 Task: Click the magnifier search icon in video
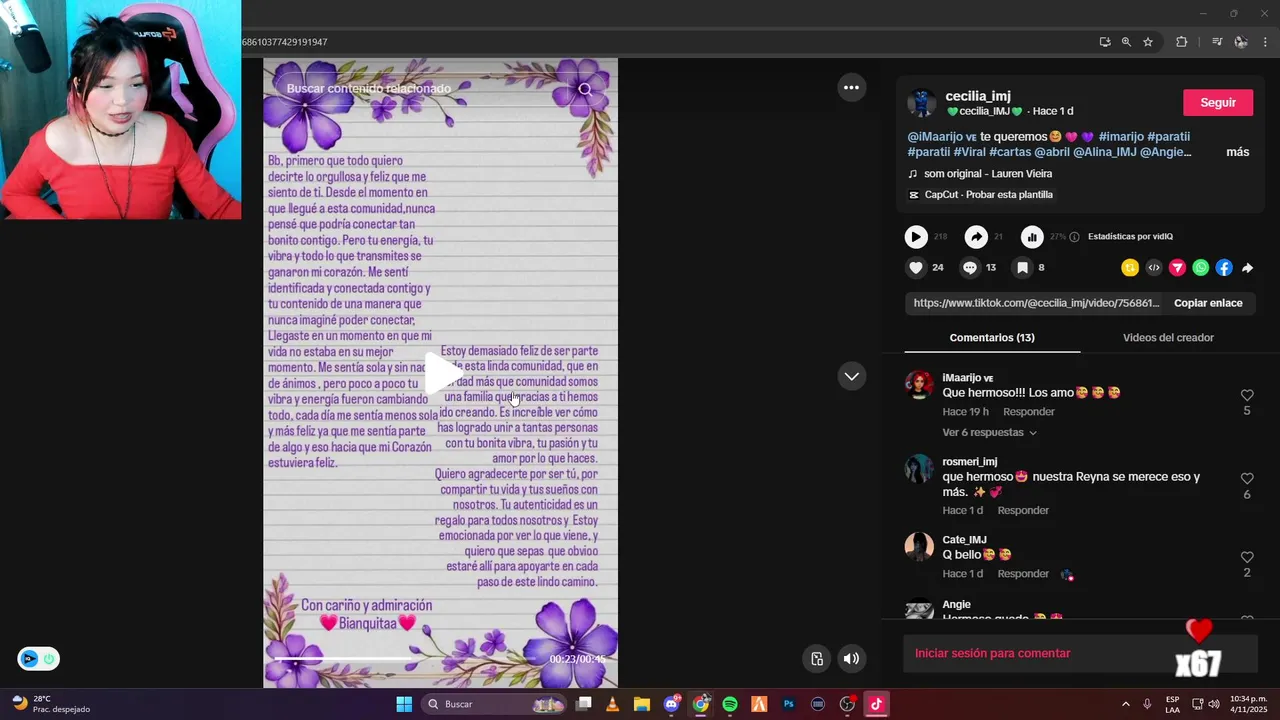tap(585, 89)
